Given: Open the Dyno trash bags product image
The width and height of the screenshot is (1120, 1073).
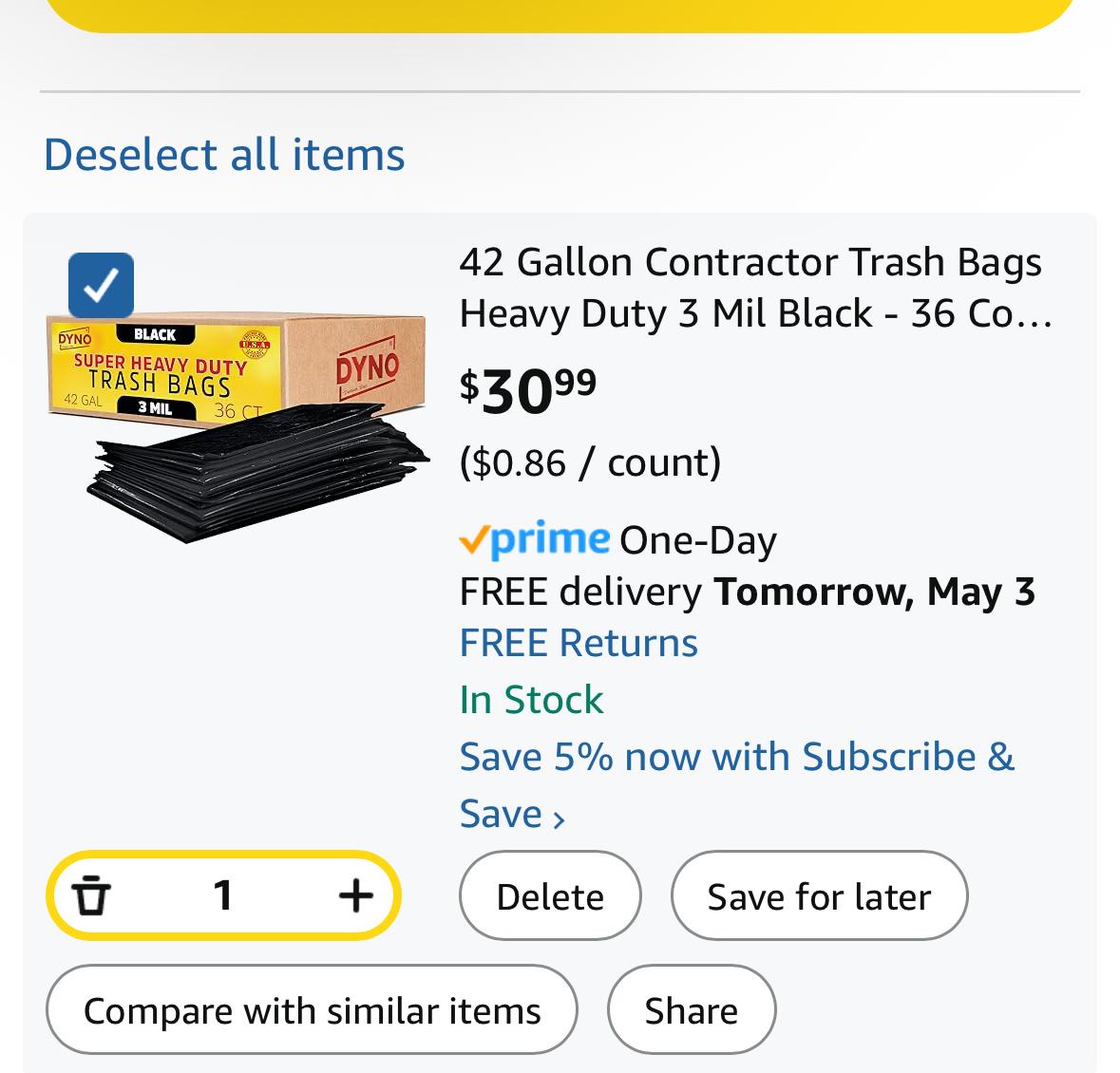Looking at the screenshot, I should [237, 427].
